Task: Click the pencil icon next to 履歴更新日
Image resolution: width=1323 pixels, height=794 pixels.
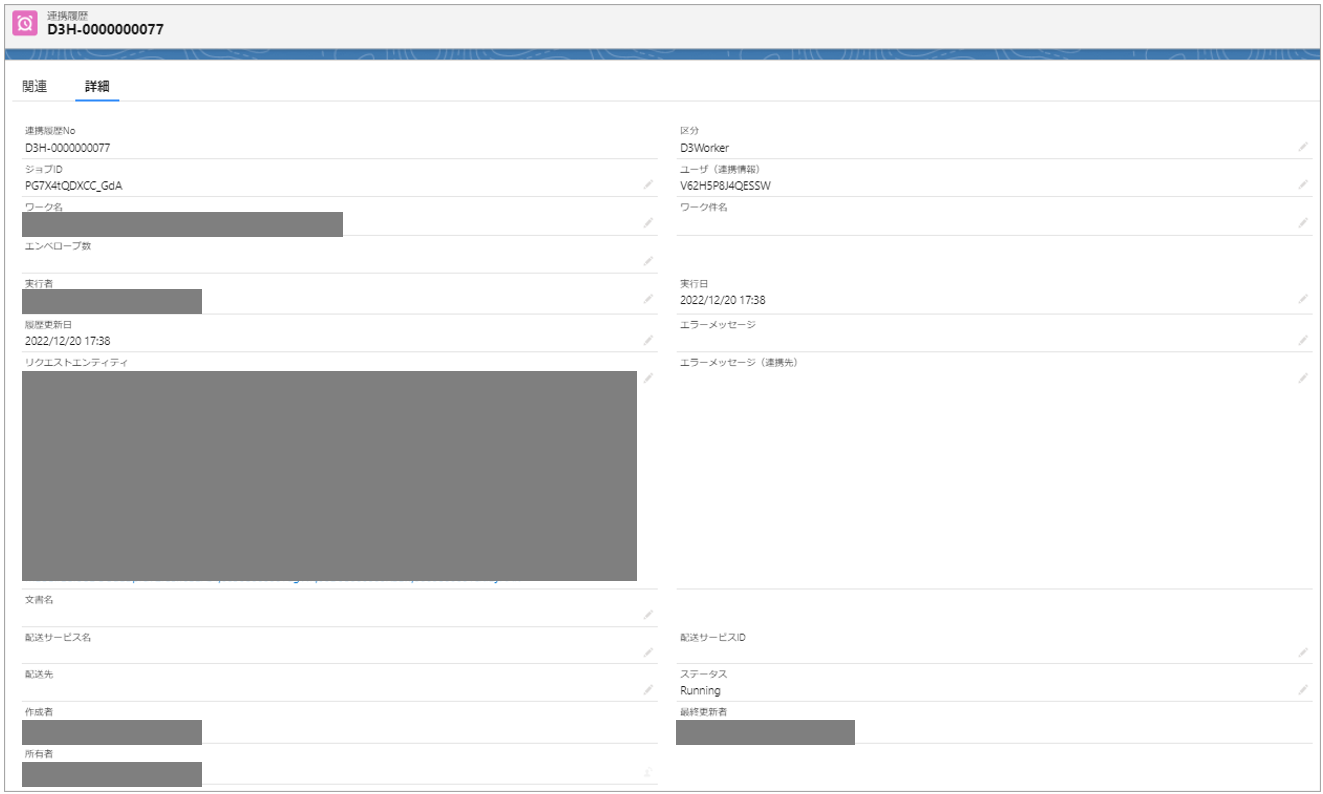Action: [648, 340]
